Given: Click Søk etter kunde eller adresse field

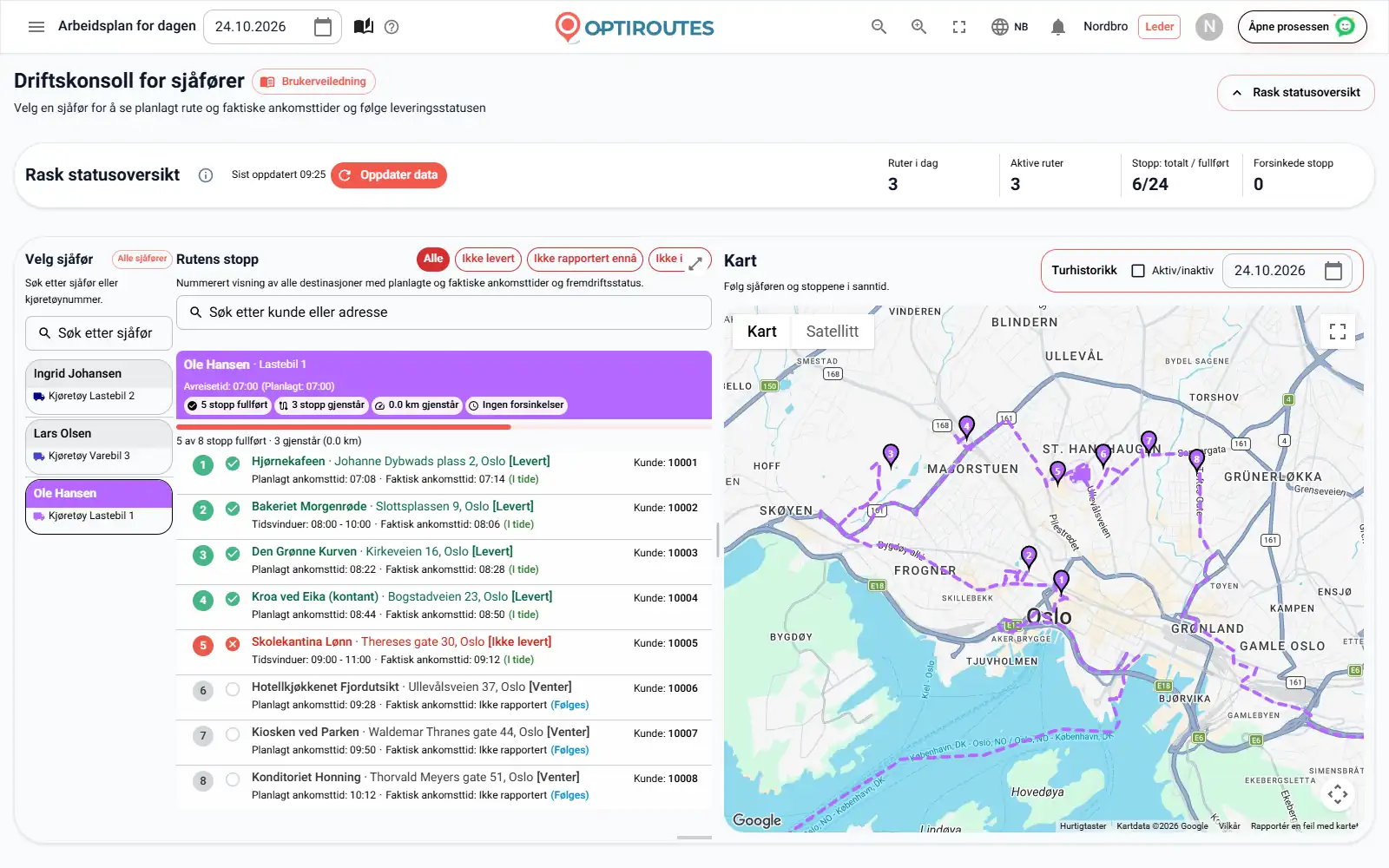Looking at the screenshot, I should coord(444,312).
